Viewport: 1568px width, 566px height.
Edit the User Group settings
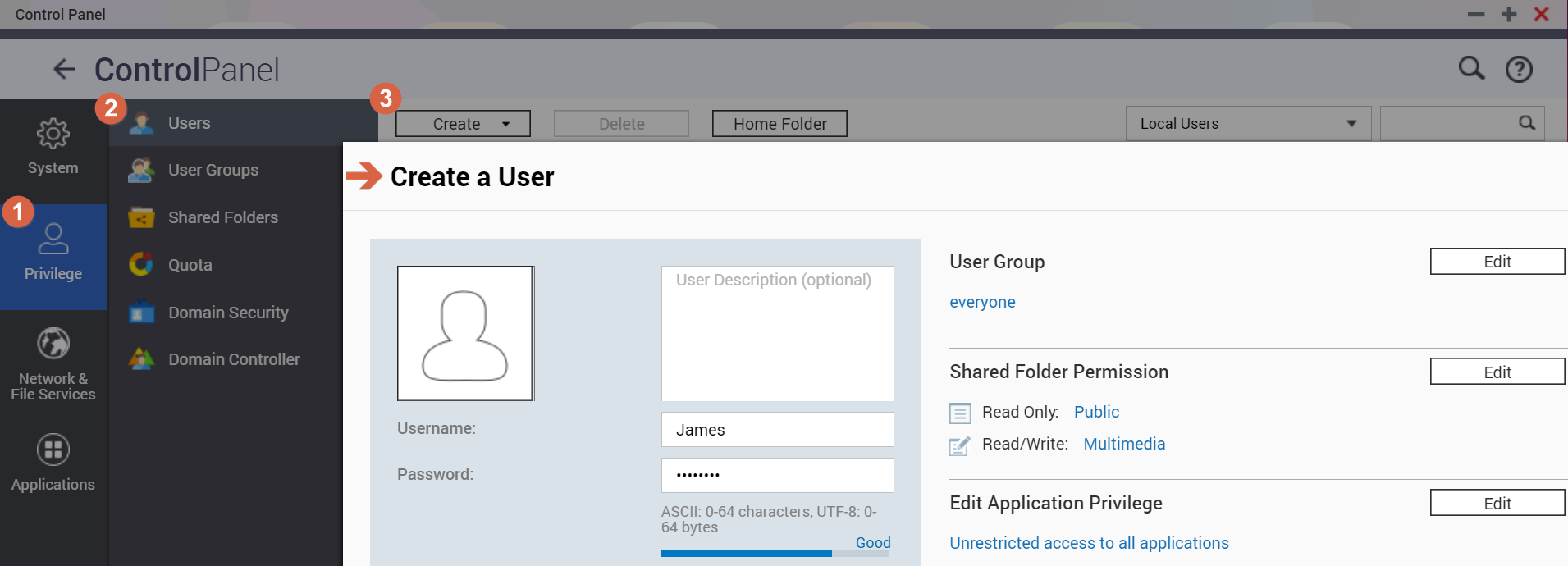click(1497, 262)
